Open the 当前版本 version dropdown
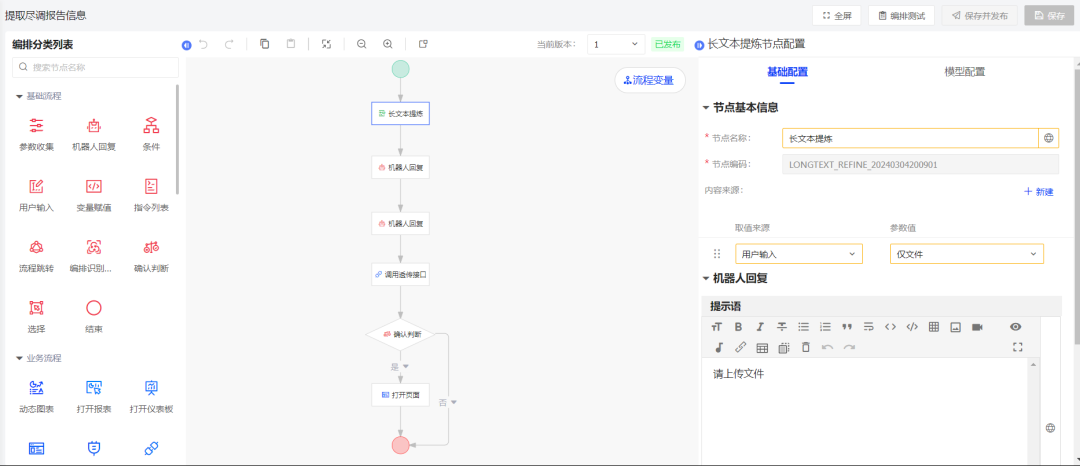 (x=615, y=44)
